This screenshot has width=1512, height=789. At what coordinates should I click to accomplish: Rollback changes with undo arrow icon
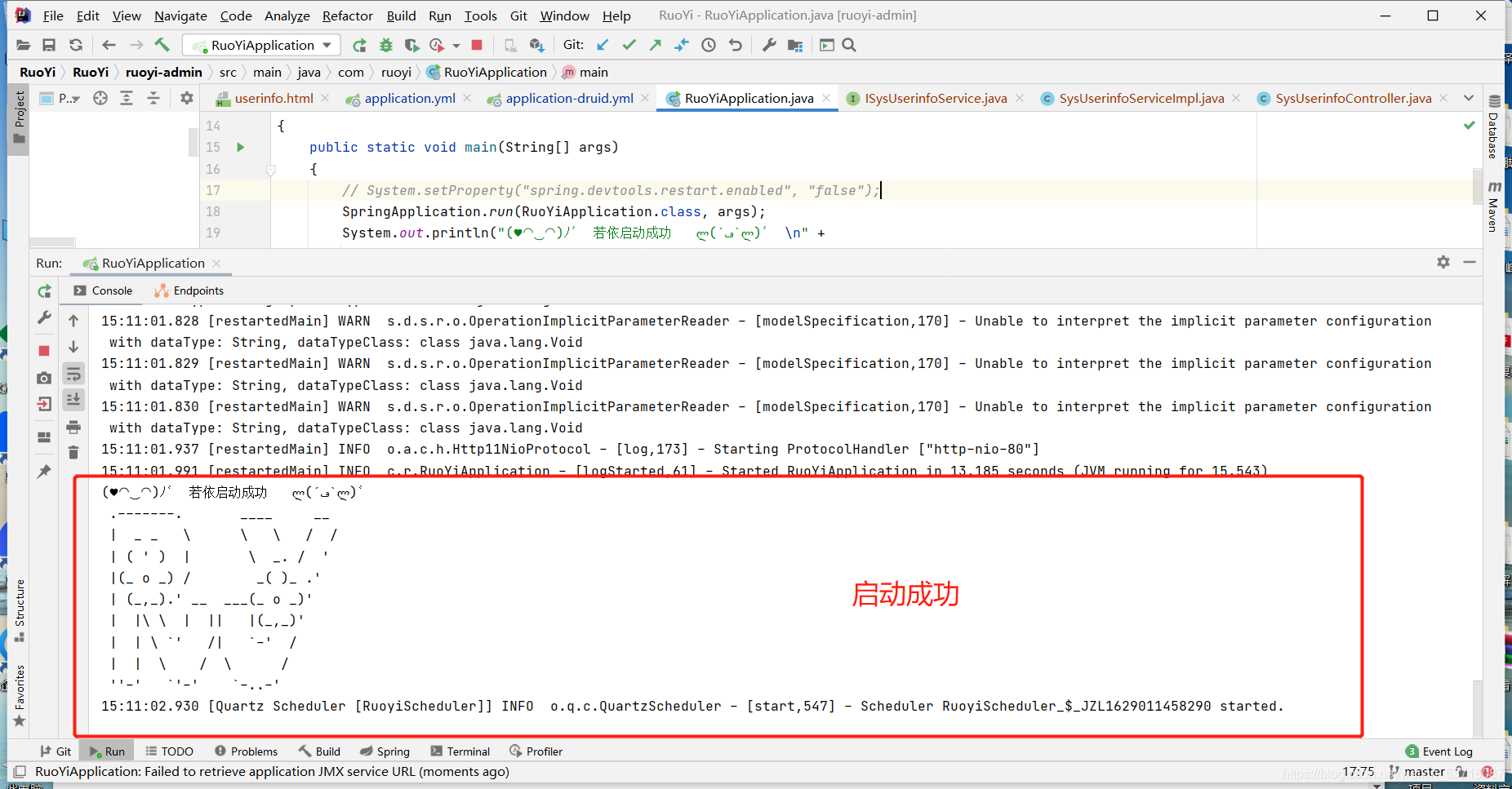pyautogui.click(x=736, y=45)
